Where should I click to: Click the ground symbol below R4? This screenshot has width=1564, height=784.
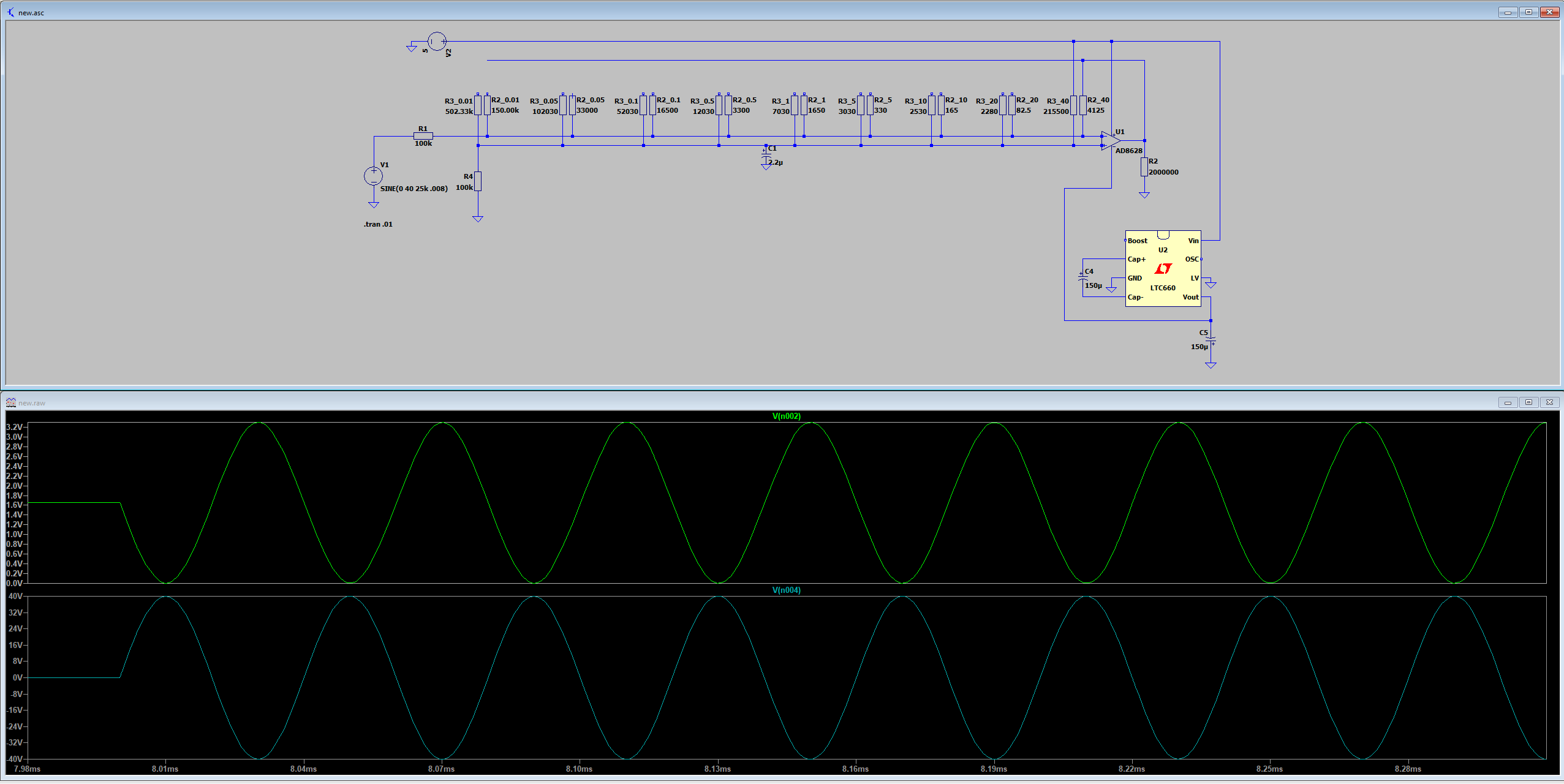478,219
